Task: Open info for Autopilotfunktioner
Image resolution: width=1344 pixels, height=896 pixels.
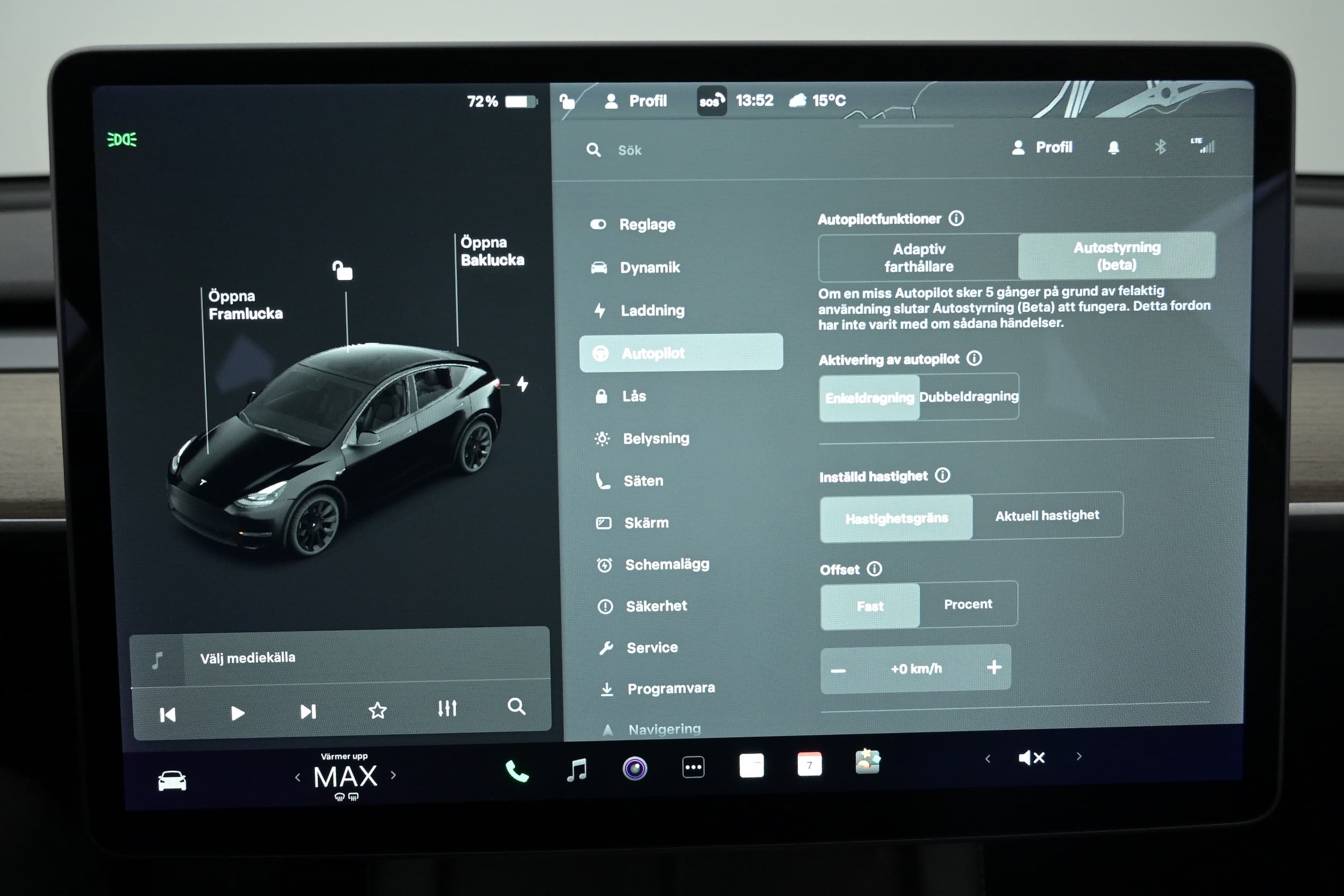Action: coord(956,218)
